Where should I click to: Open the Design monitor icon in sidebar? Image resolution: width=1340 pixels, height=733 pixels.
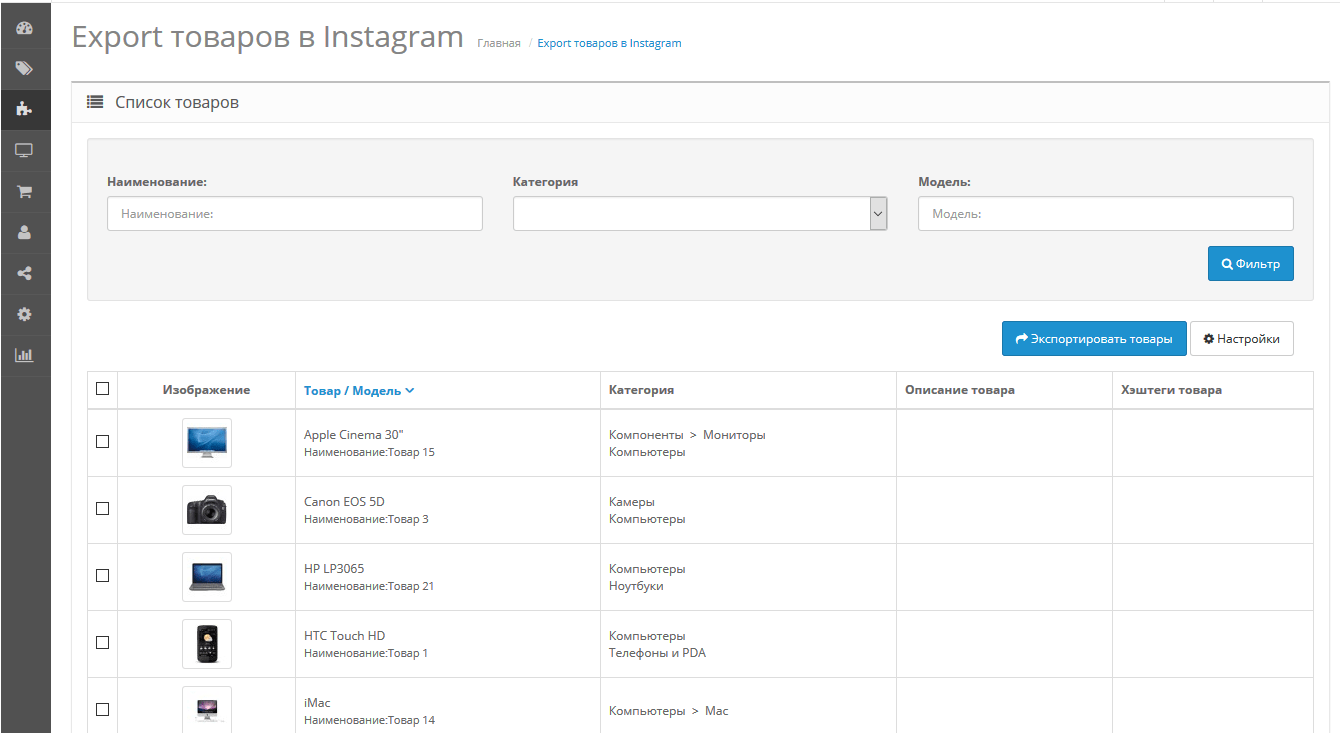[24, 150]
